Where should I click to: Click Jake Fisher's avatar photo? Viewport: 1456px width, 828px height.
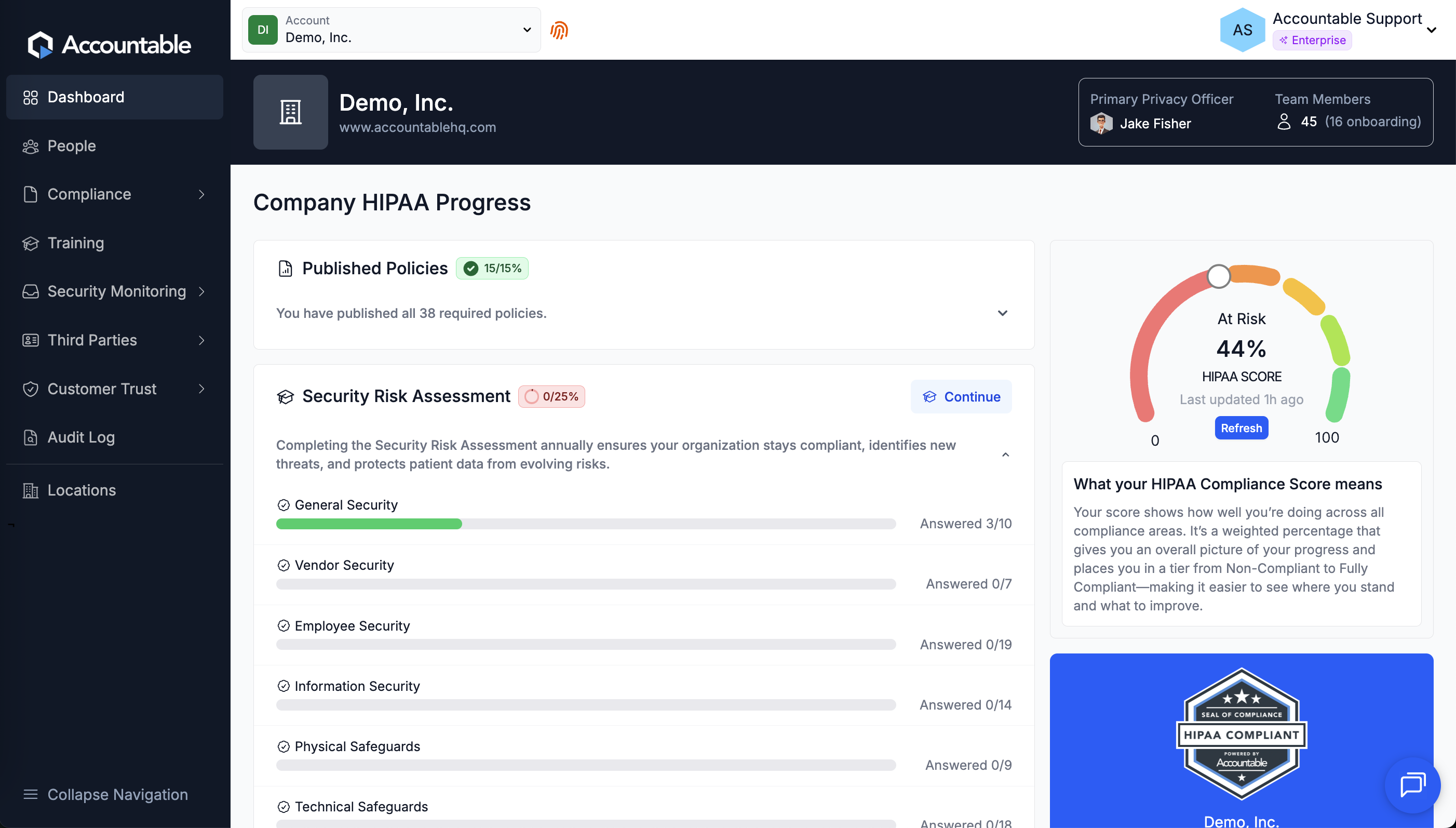[x=1101, y=124]
